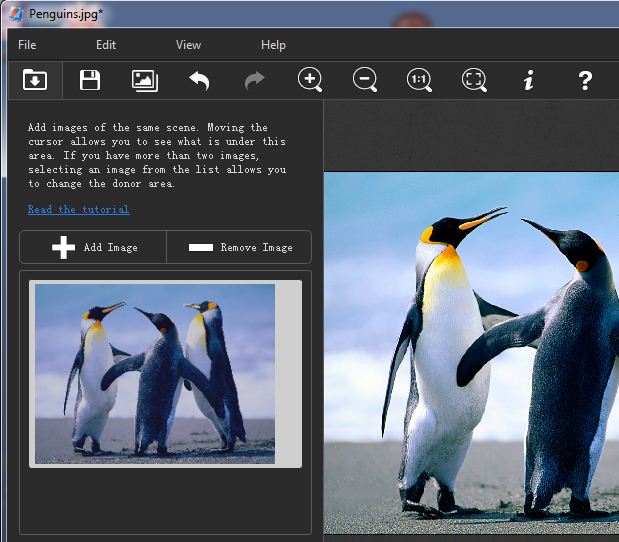
Task: Set zoom to 1:1 actual size
Action: click(419, 81)
